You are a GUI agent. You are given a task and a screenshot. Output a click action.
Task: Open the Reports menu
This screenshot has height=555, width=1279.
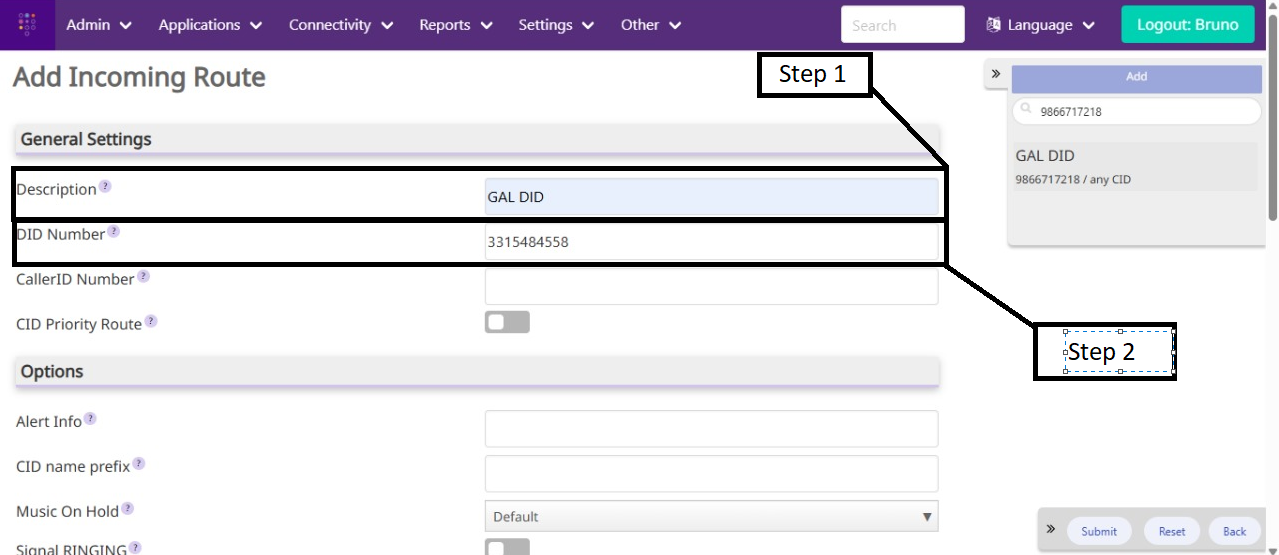(x=455, y=25)
